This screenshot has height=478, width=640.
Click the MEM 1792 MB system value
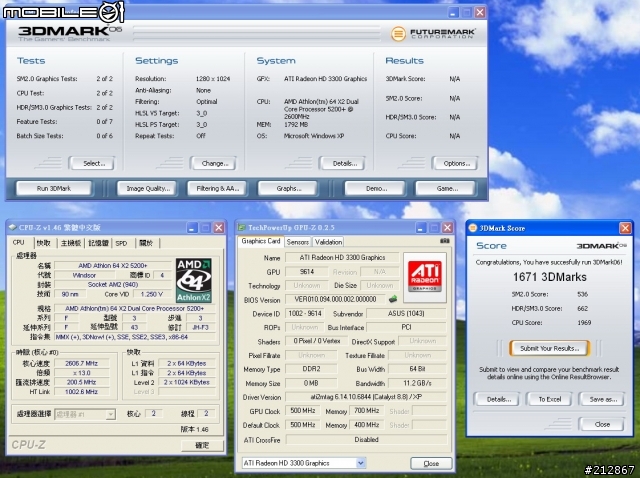pos(296,125)
